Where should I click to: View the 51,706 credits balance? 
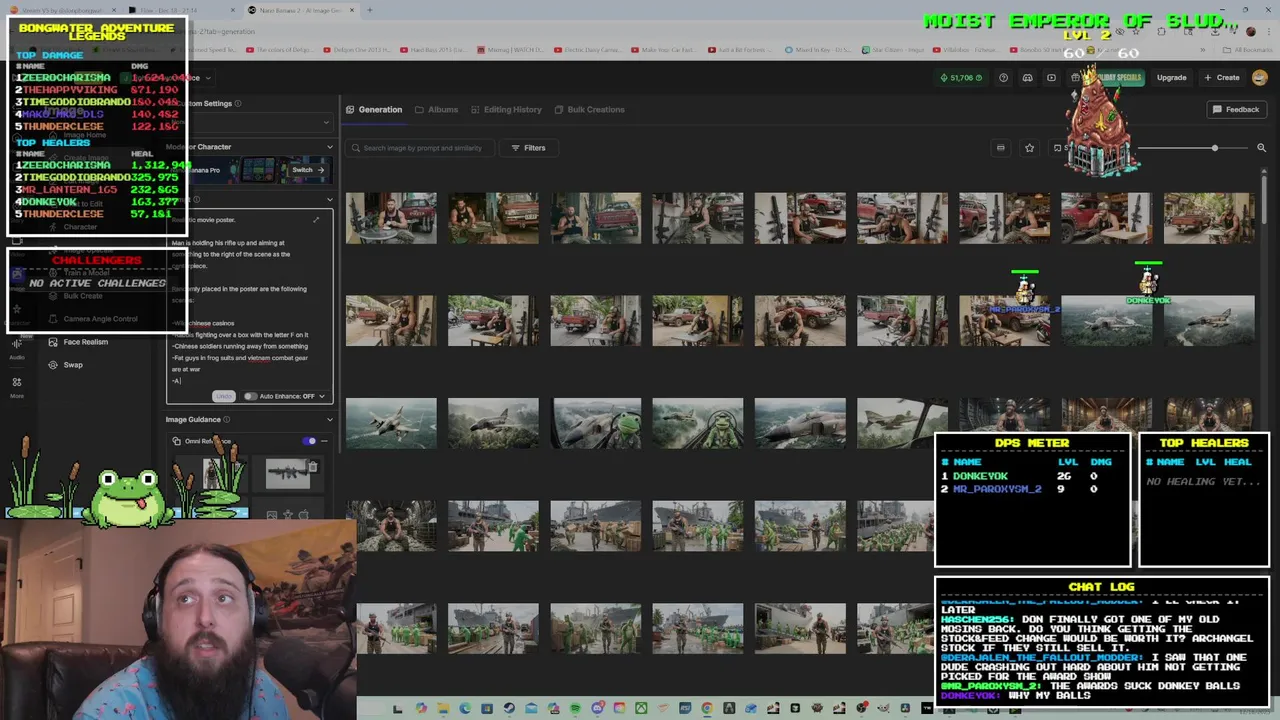click(x=961, y=78)
